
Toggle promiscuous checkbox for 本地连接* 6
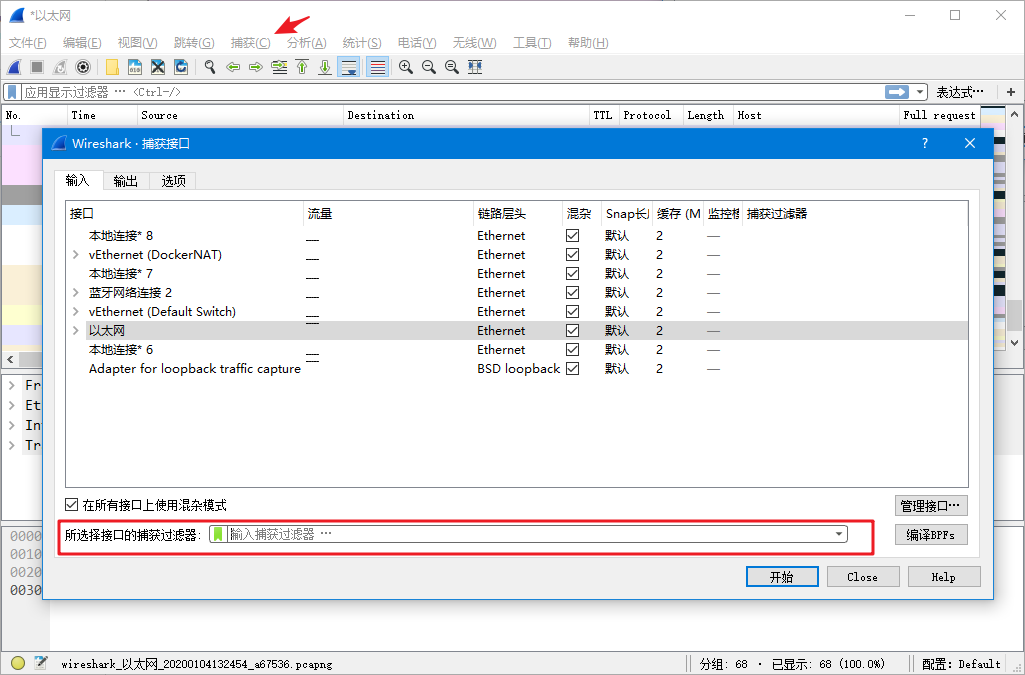[573, 350]
